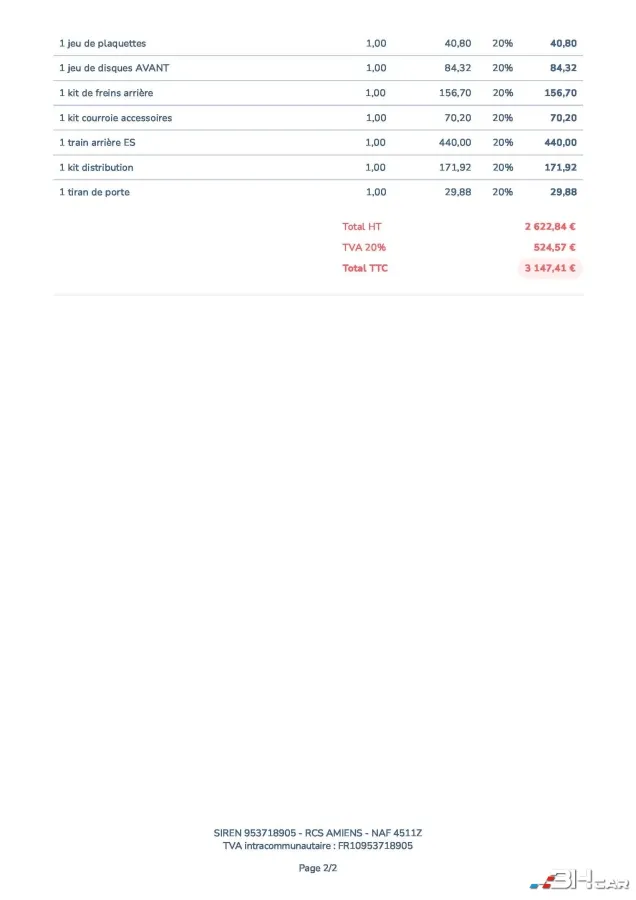Image resolution: width=636 pixels, height=900 pixels.
Task: Click the SIREN 953718905 footer line
Action: coord(318,833)
